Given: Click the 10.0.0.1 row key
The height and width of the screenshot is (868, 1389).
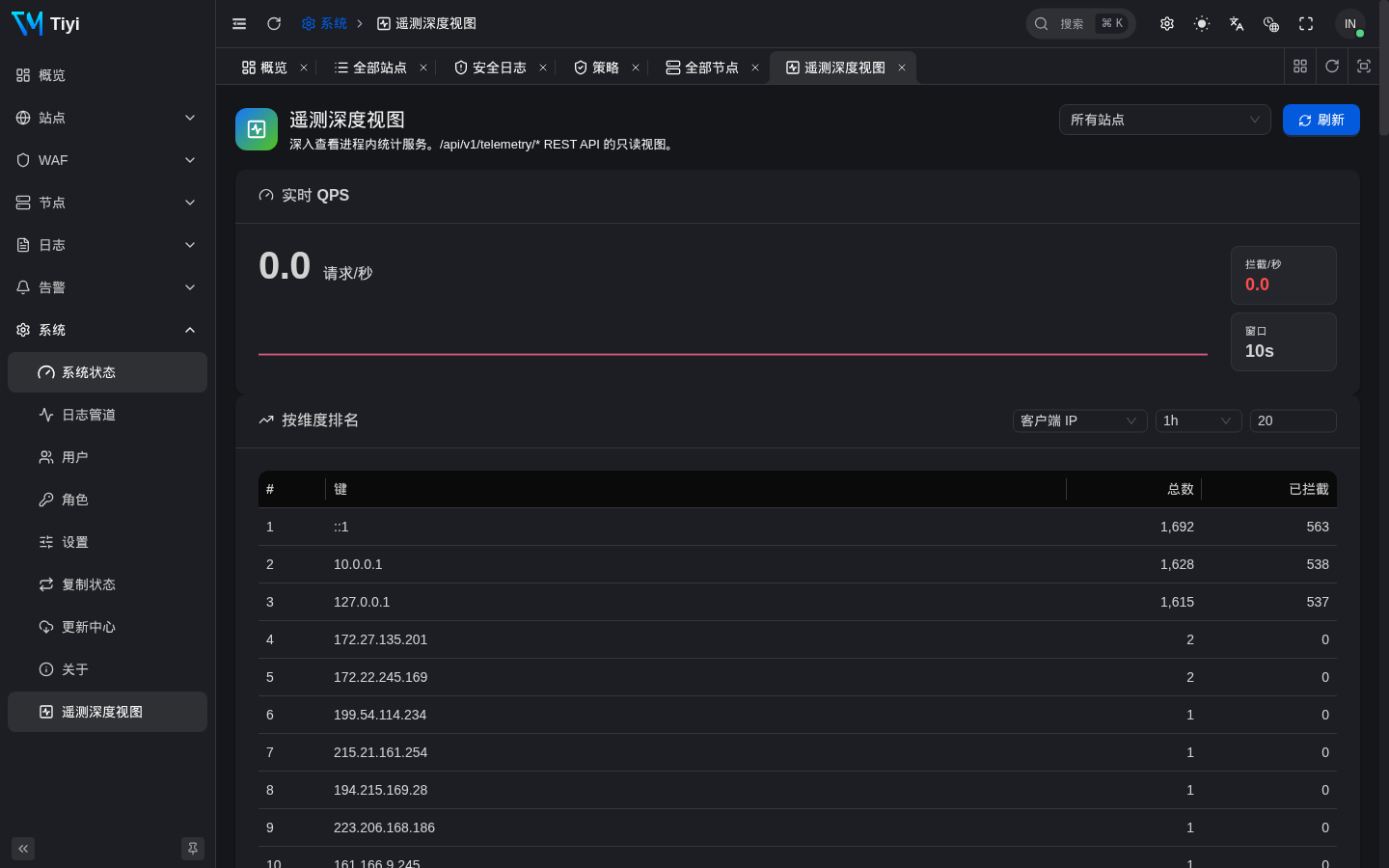Looking at the screenshot, I should (358, 564).
